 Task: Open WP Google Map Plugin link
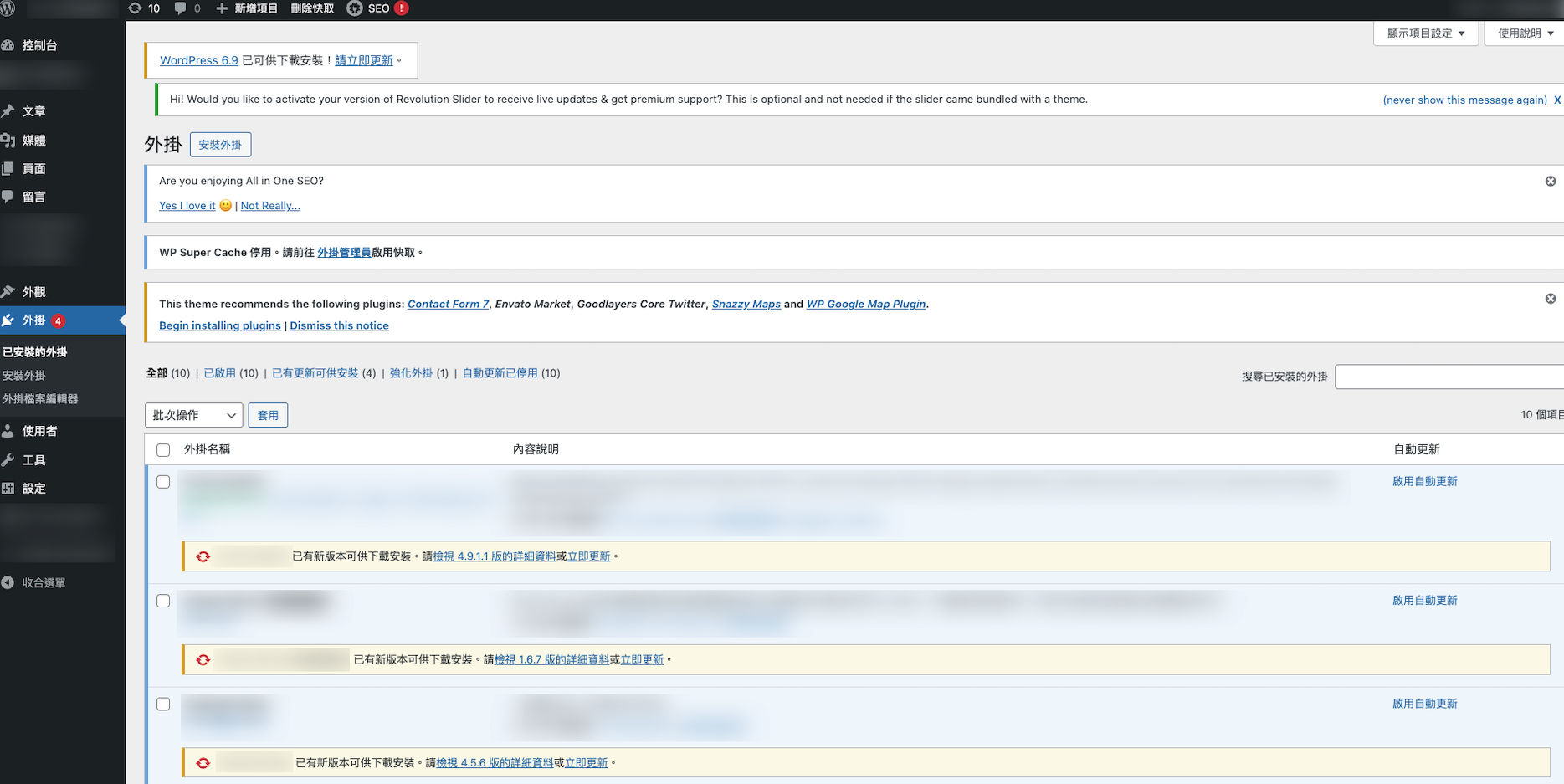pos(866,304)
